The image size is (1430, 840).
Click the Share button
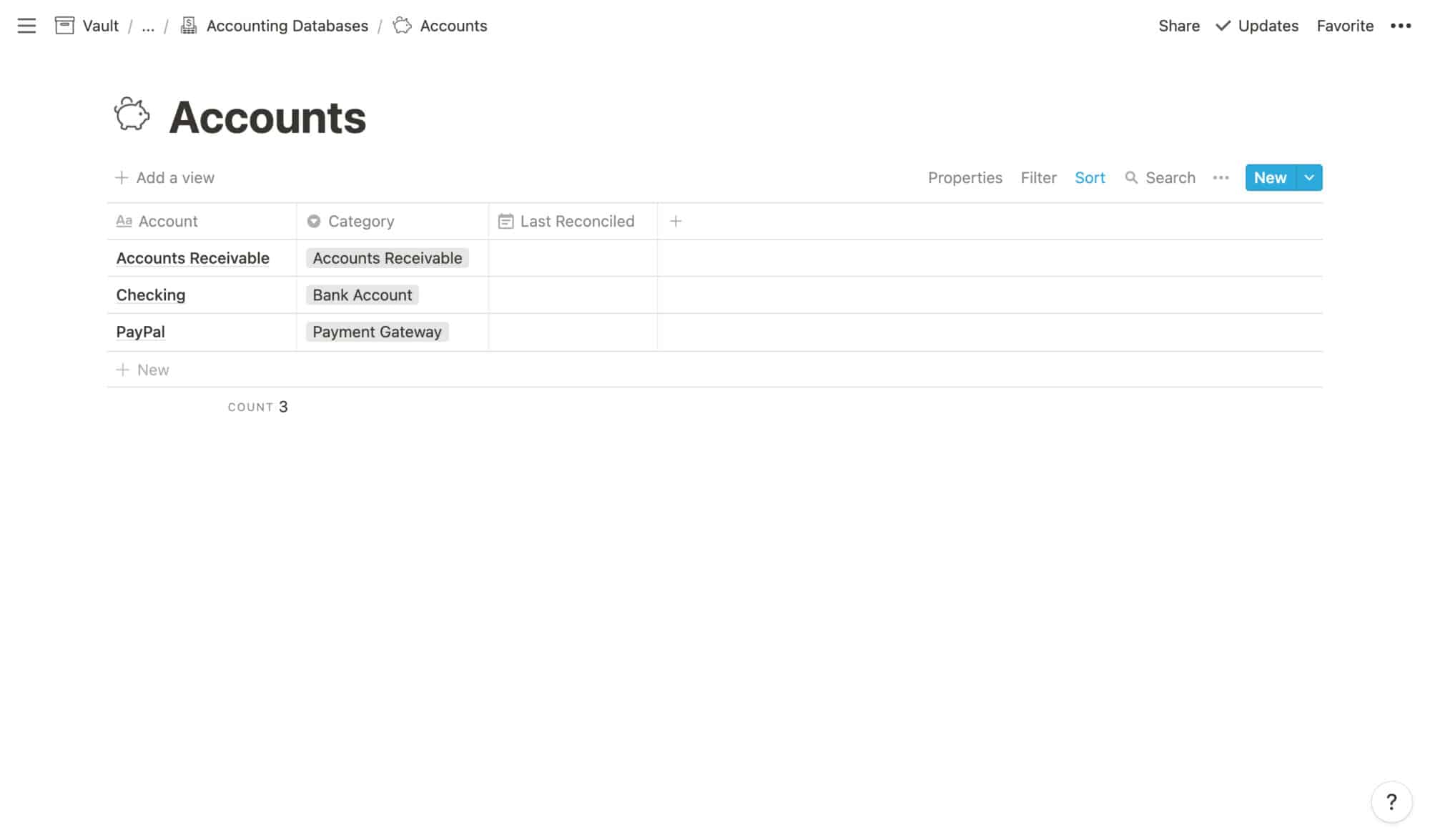(1178, 26)
